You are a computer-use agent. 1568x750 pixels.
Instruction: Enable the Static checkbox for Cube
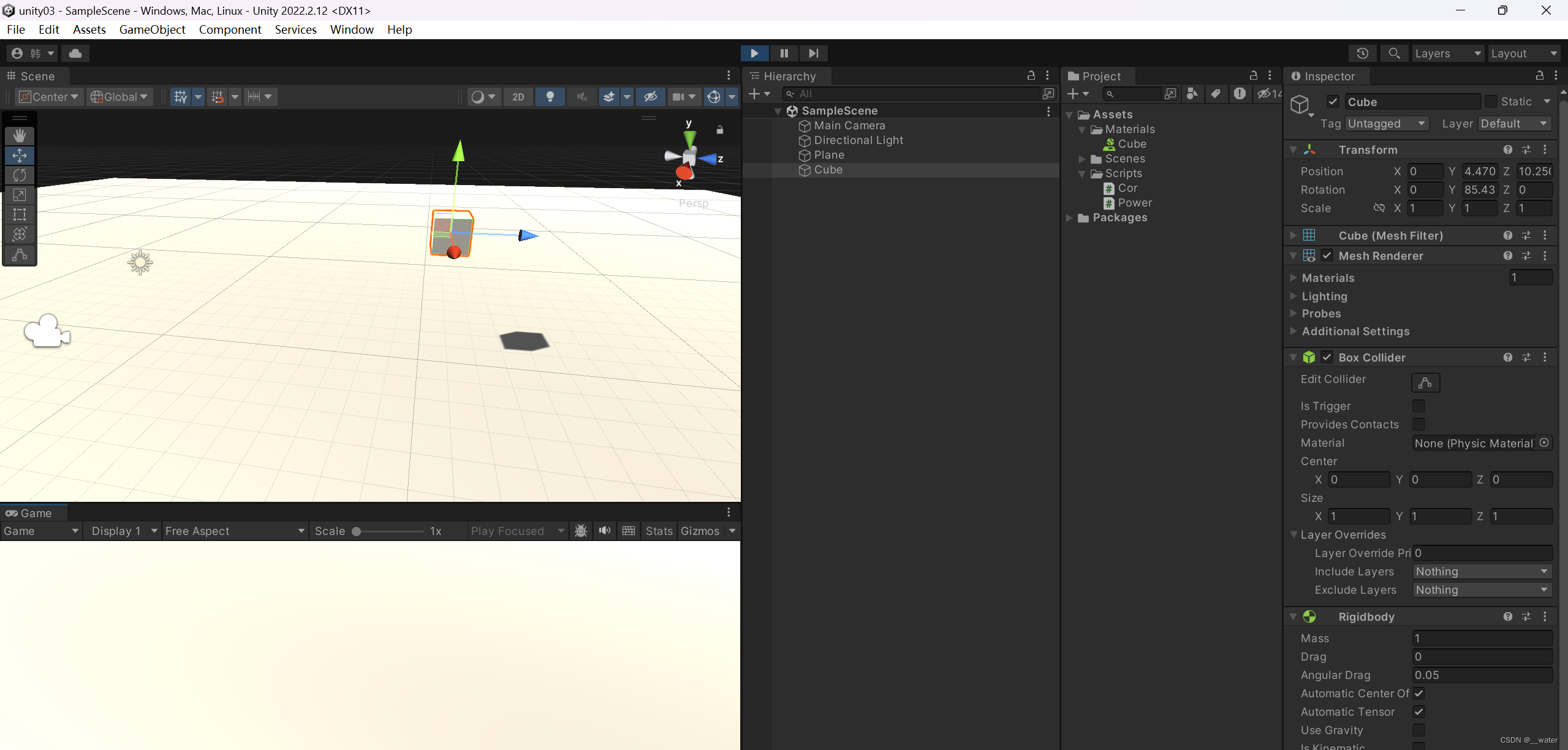[x=1491, y=101]
